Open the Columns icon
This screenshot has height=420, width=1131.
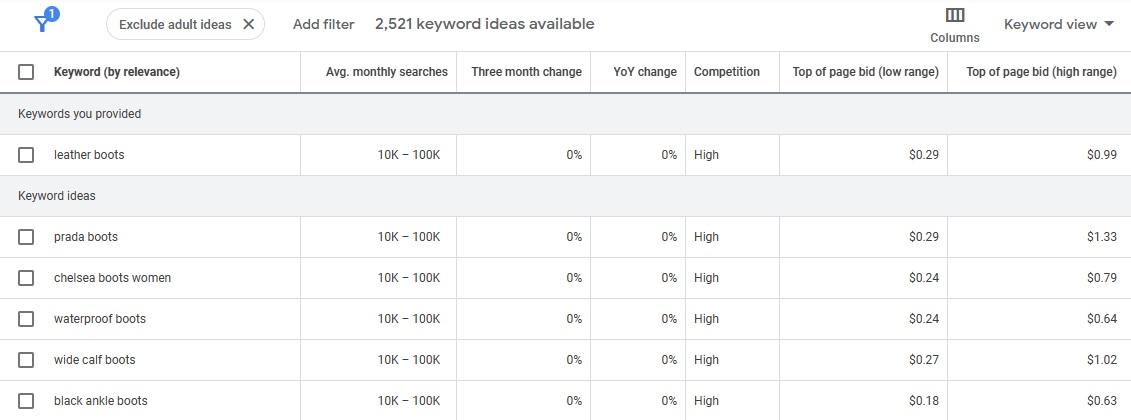pyautogui.click(x=955, y=25)
